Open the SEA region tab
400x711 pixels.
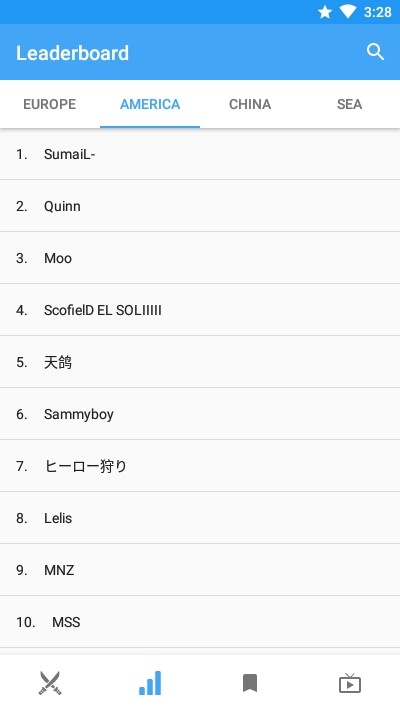350,104
